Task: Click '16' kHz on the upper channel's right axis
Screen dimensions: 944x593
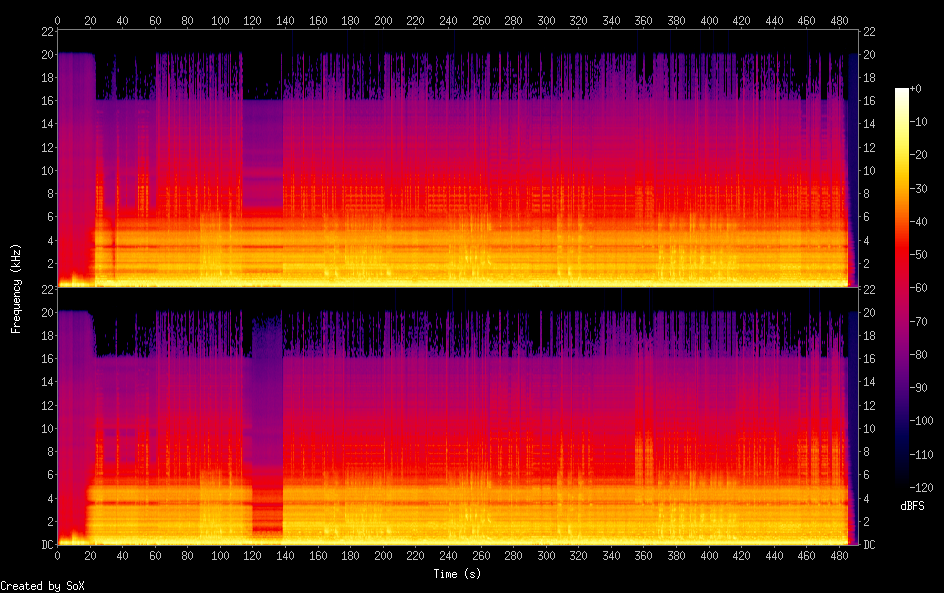Action: click(869, 101)
